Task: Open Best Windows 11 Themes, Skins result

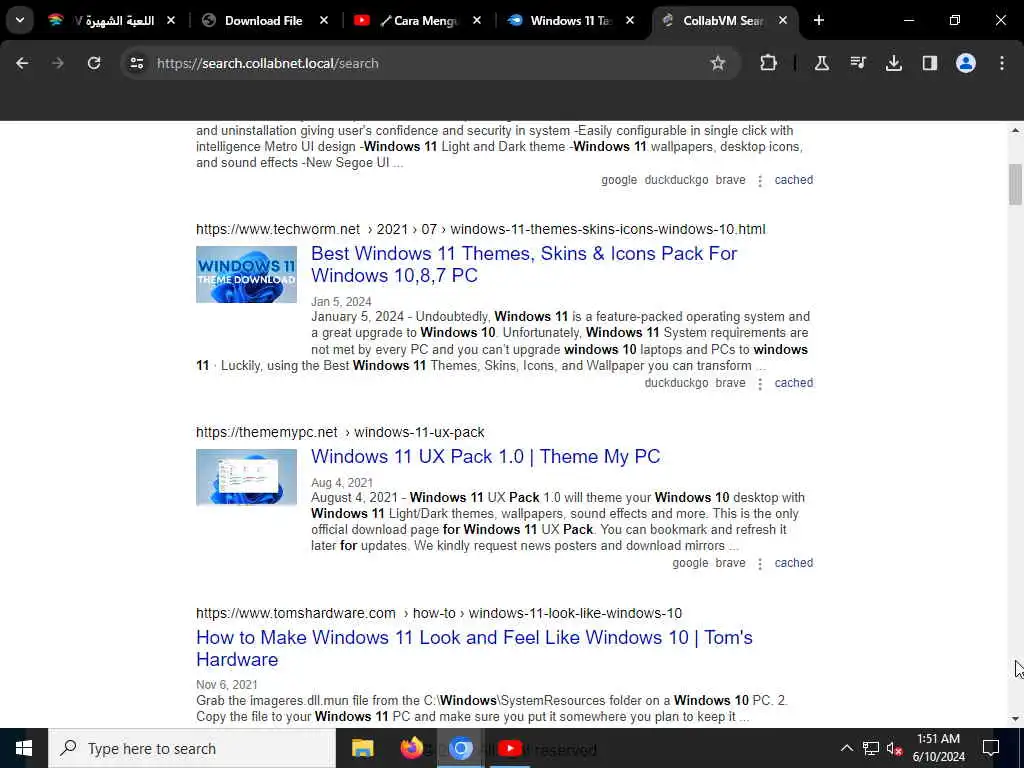Action: pyautogui.click(x=524, y=264)
